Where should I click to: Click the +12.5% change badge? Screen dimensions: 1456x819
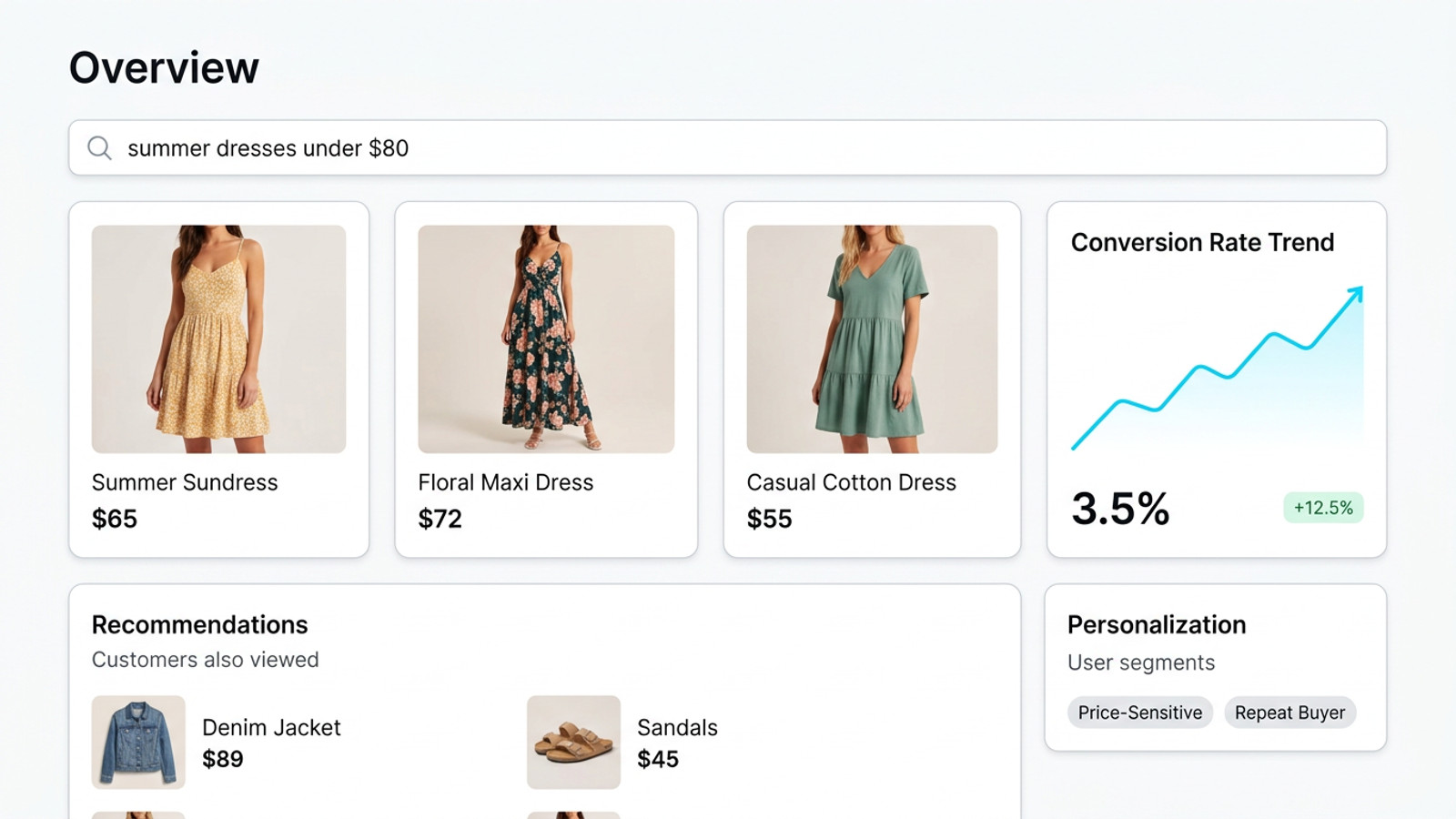[x=1323, y=508]
